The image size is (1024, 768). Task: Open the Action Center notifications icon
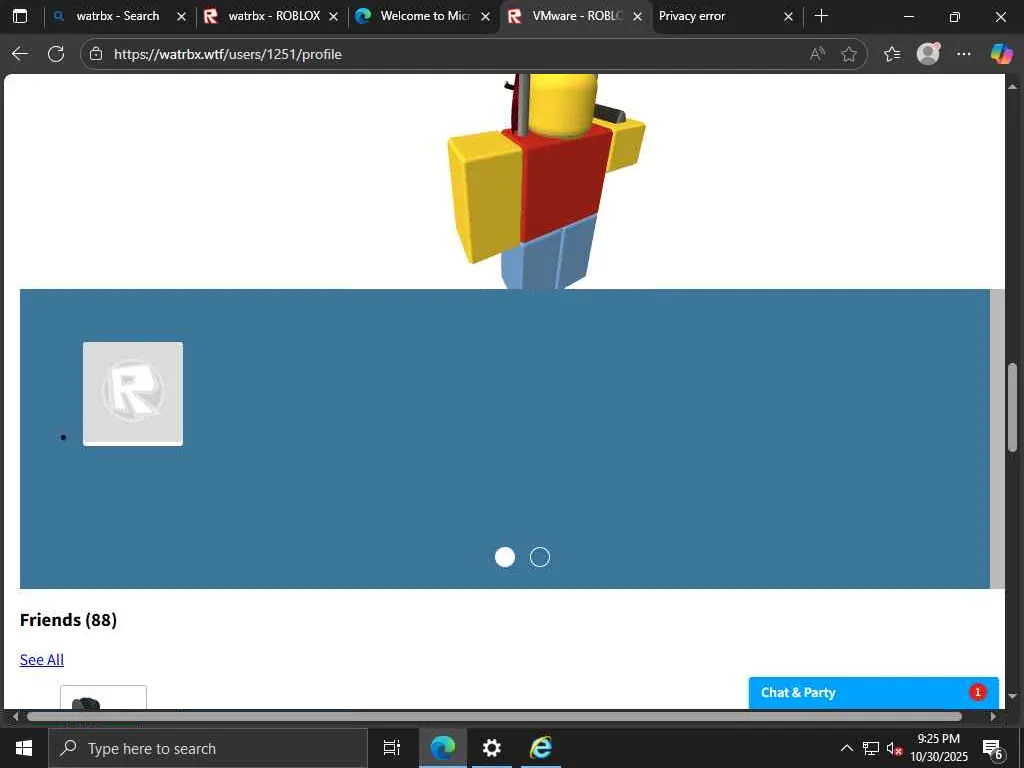[992, 749]
